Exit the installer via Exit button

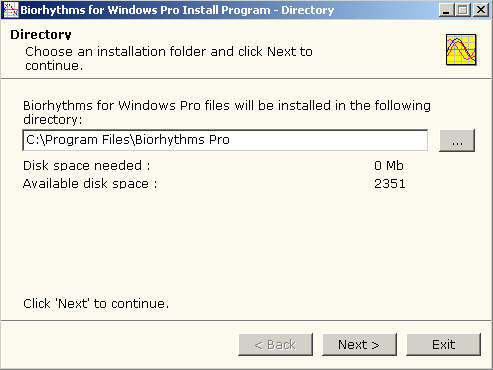point(443,344)
